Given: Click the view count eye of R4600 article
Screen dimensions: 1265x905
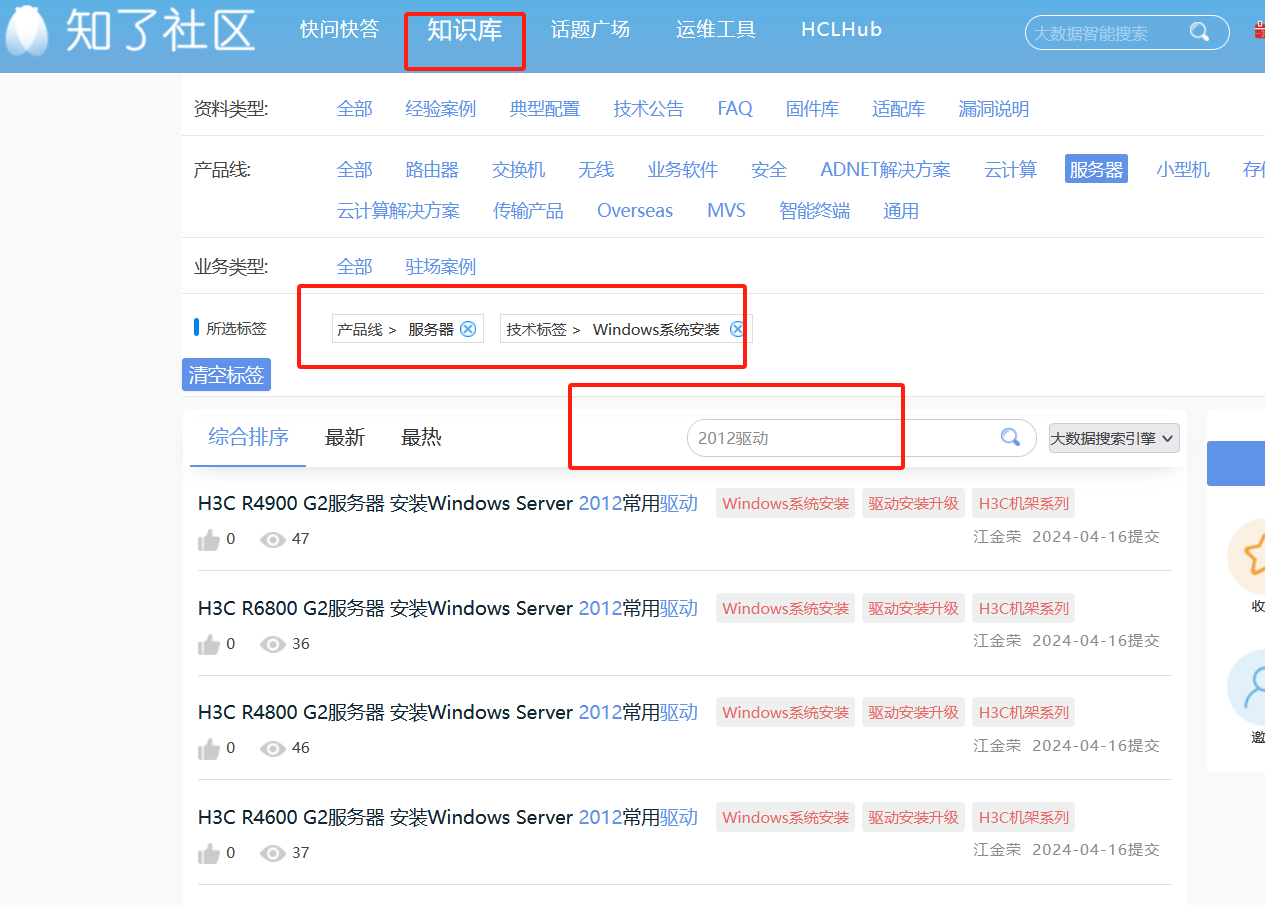Looking at the screenshot, I should coord(272,854).
